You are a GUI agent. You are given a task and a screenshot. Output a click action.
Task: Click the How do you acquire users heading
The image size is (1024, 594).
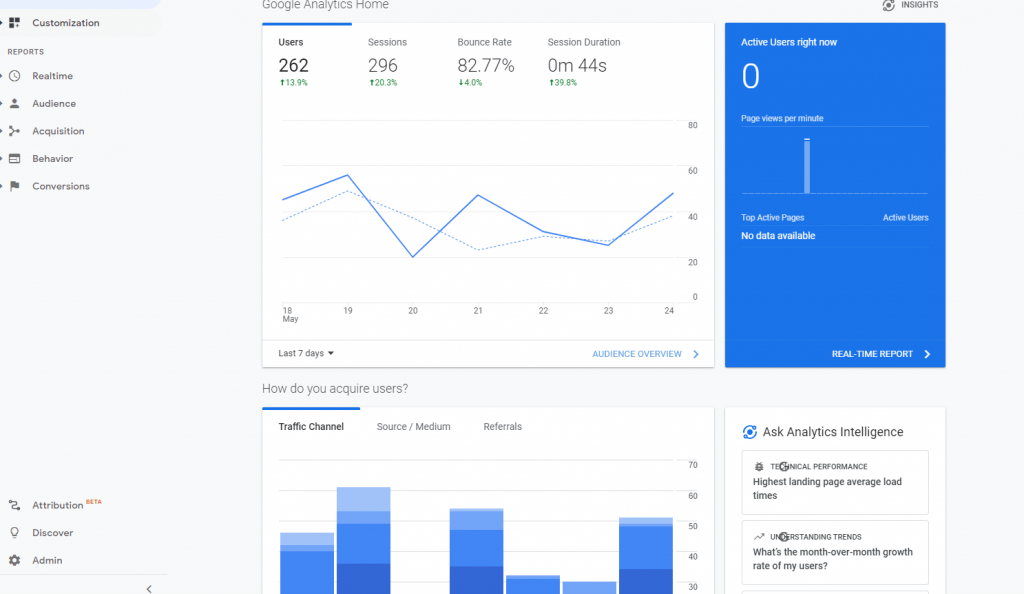[335, 388]
